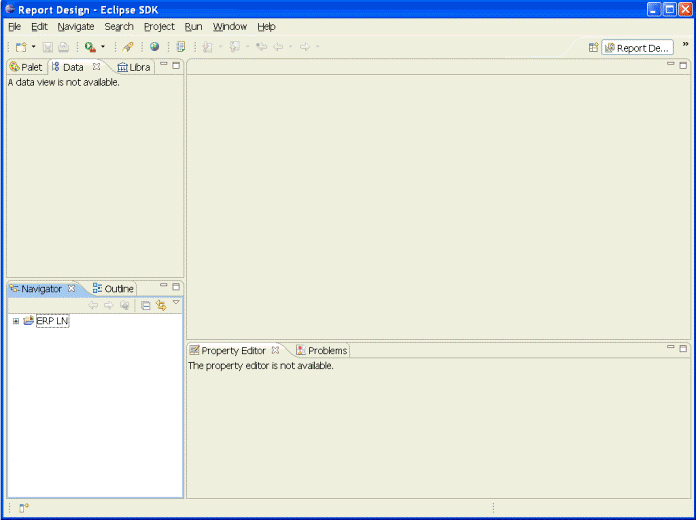The width and height of the screenshot is (696, 520).
Task: Expand the ERP LN project tree node
Action: pos(16,321)
